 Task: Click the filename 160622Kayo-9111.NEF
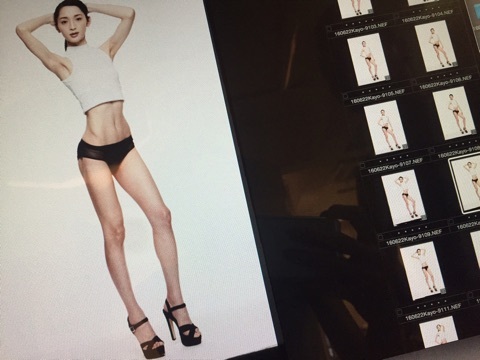(x=433, y=312)
